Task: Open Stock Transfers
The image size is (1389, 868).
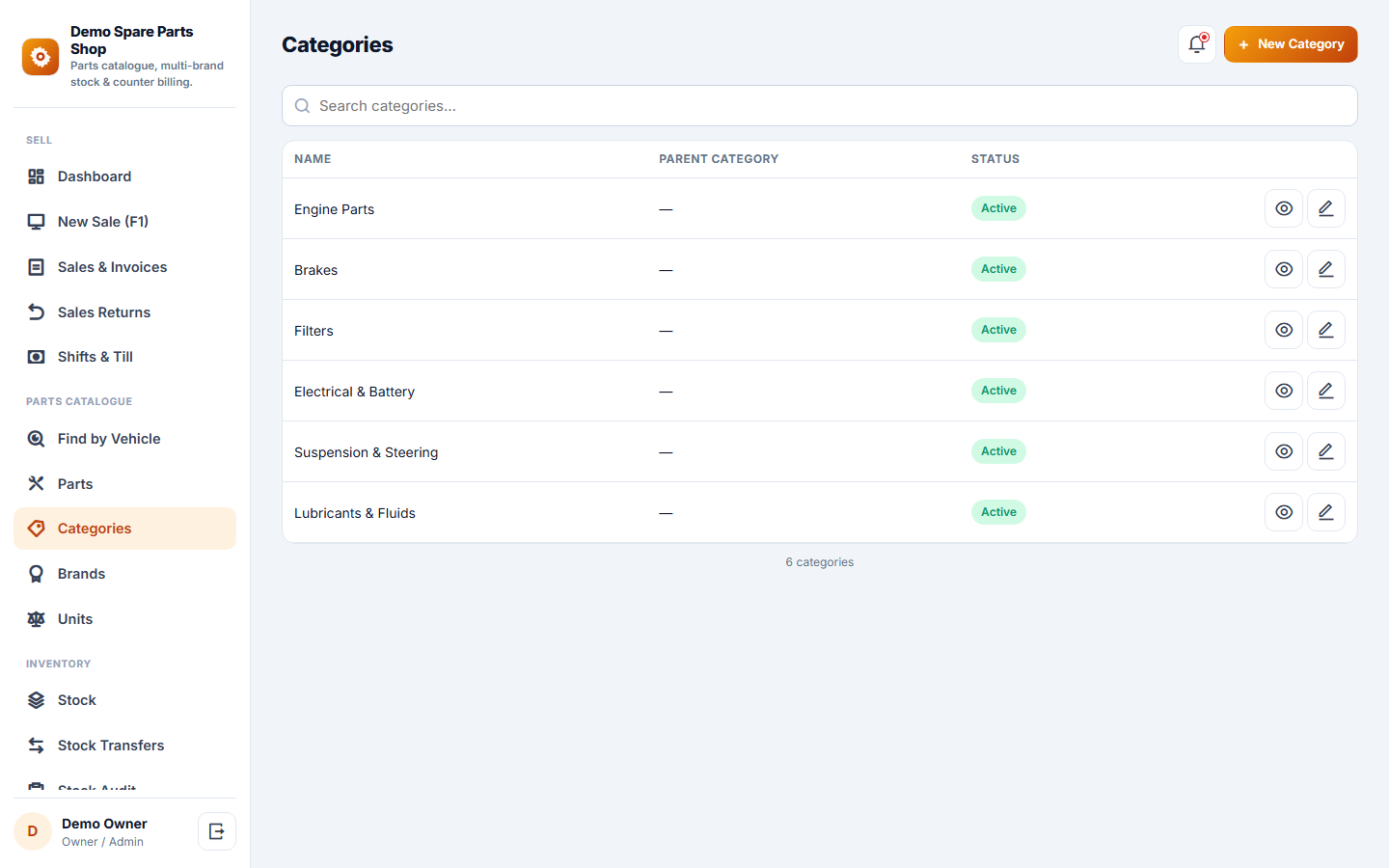Action: (124, 746)
